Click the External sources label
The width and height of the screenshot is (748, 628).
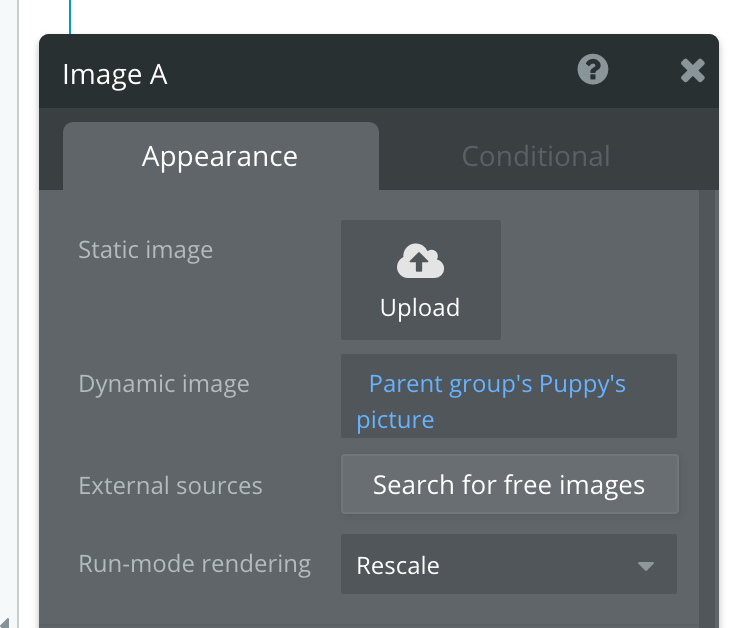170,486
